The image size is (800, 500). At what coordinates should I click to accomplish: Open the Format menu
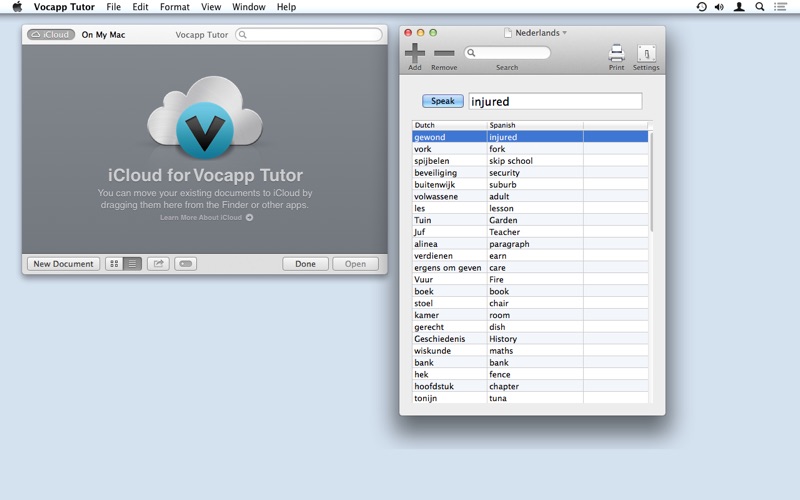pos(174,7)
